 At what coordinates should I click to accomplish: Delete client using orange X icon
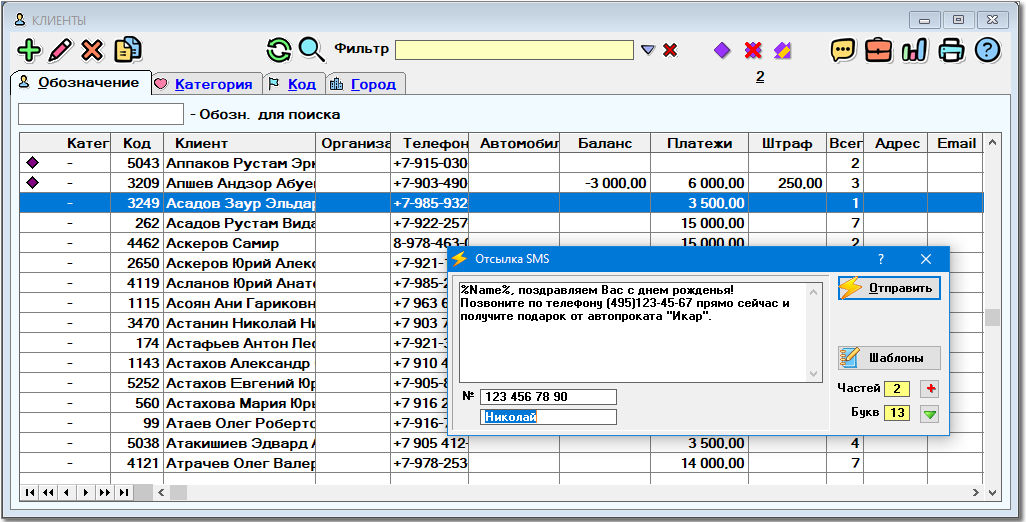coord(92,50)
